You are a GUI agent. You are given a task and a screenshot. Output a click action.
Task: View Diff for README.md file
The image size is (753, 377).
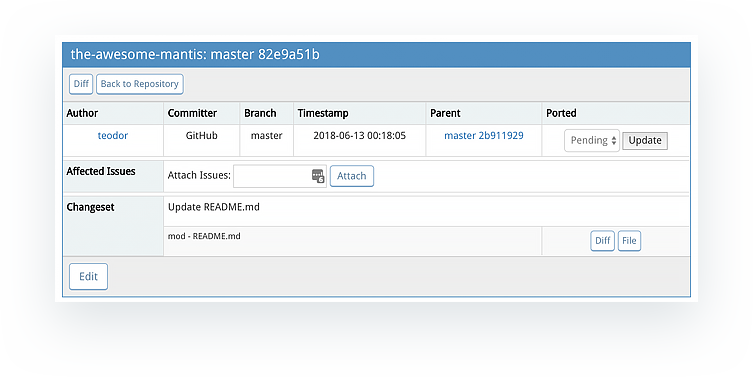[x=602, y=241]
